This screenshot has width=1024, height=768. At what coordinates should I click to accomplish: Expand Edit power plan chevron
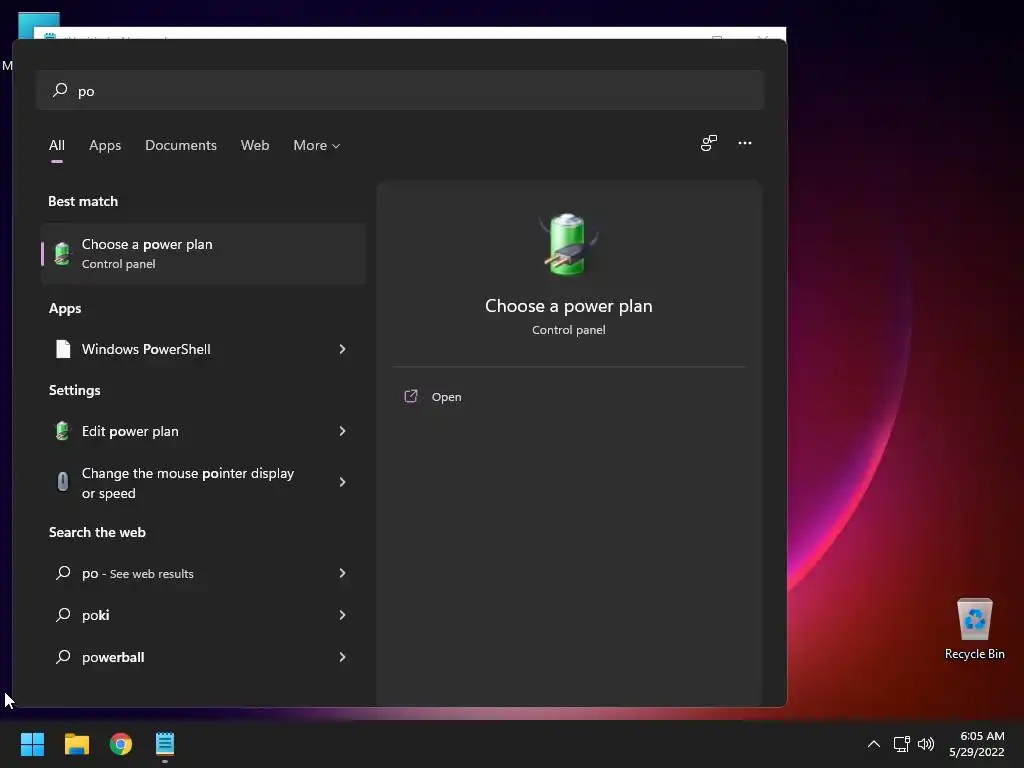(x=342, y=431)
